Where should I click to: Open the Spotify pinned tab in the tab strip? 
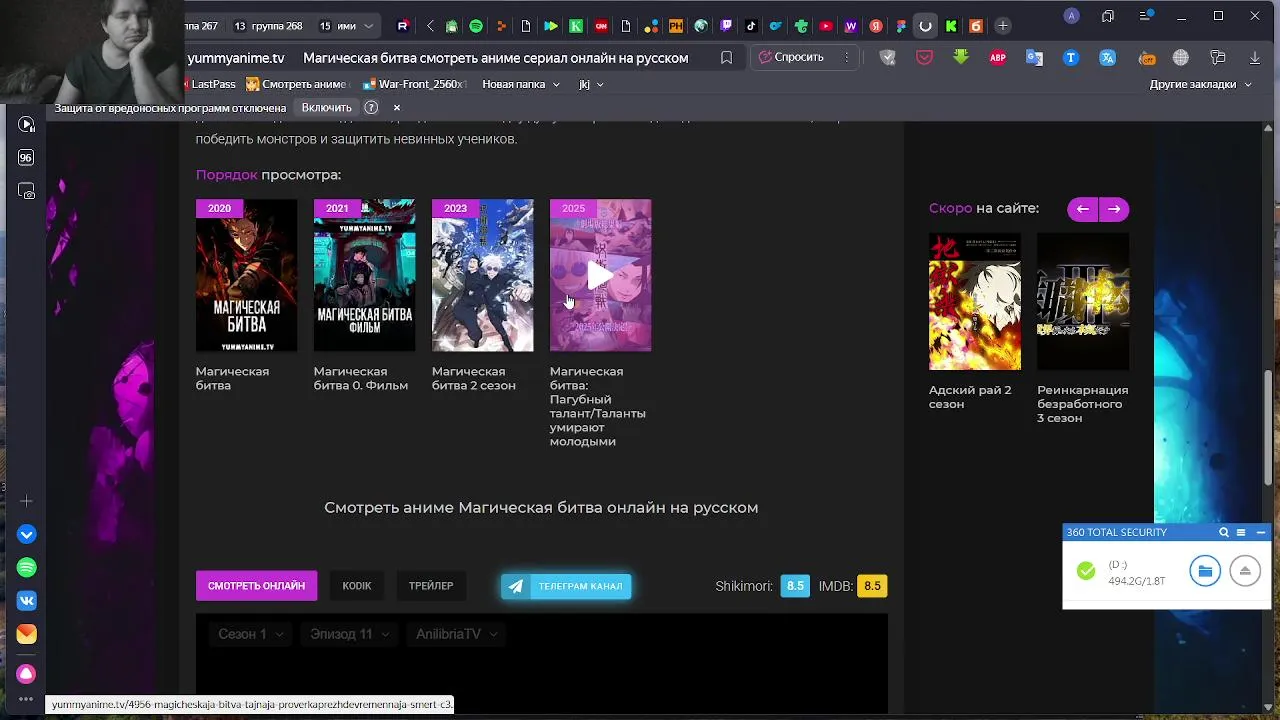point(476,26)
